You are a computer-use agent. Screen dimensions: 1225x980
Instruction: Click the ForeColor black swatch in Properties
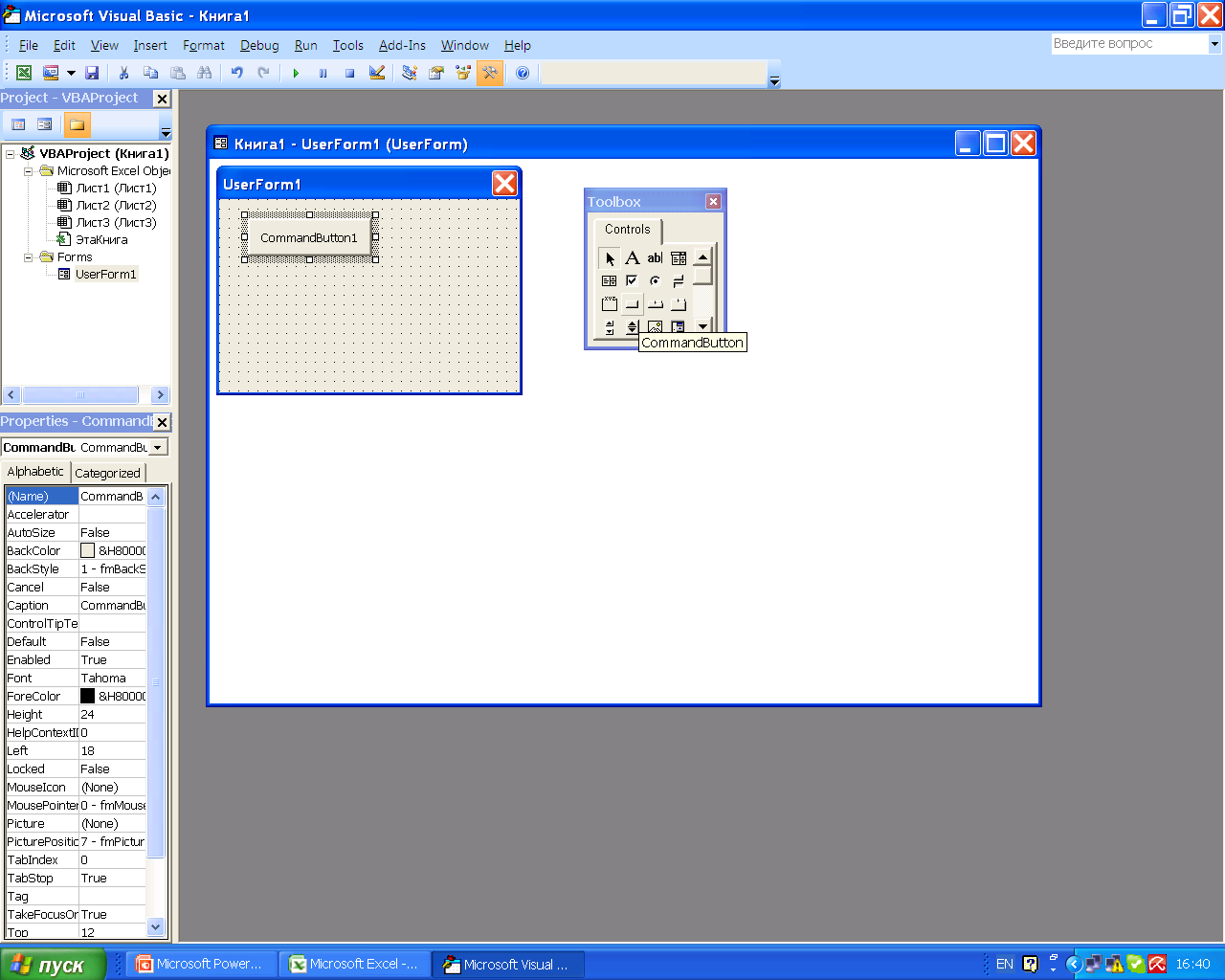[x=87, y=696]
